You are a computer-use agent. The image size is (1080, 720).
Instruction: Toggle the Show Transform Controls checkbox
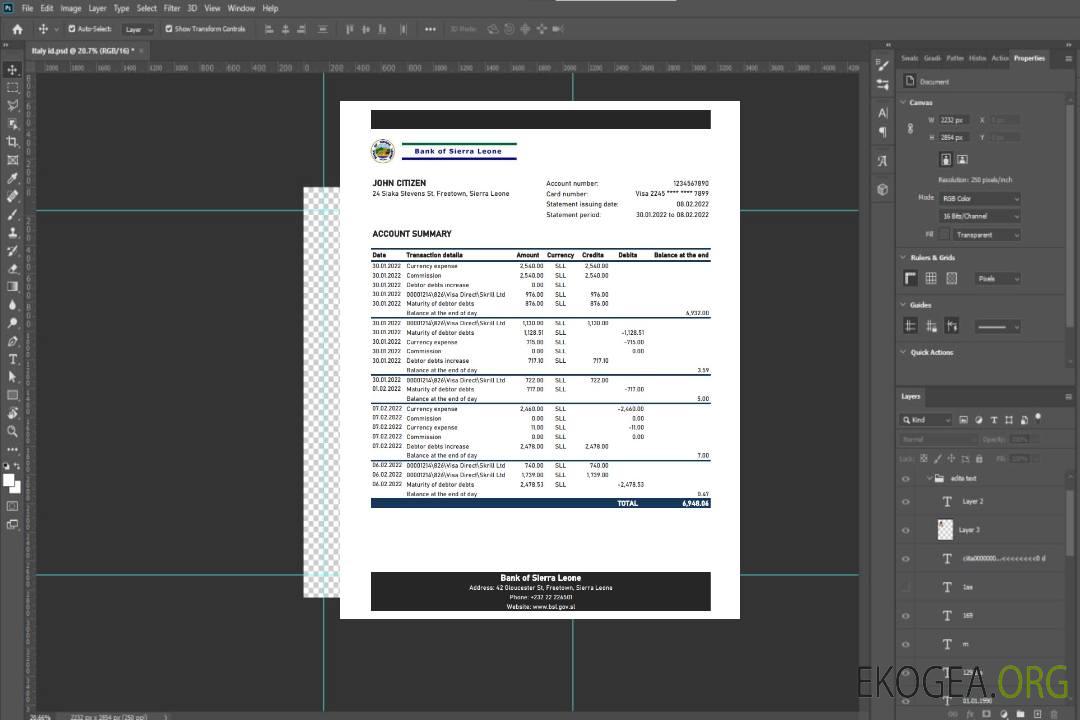click(169, 29)
